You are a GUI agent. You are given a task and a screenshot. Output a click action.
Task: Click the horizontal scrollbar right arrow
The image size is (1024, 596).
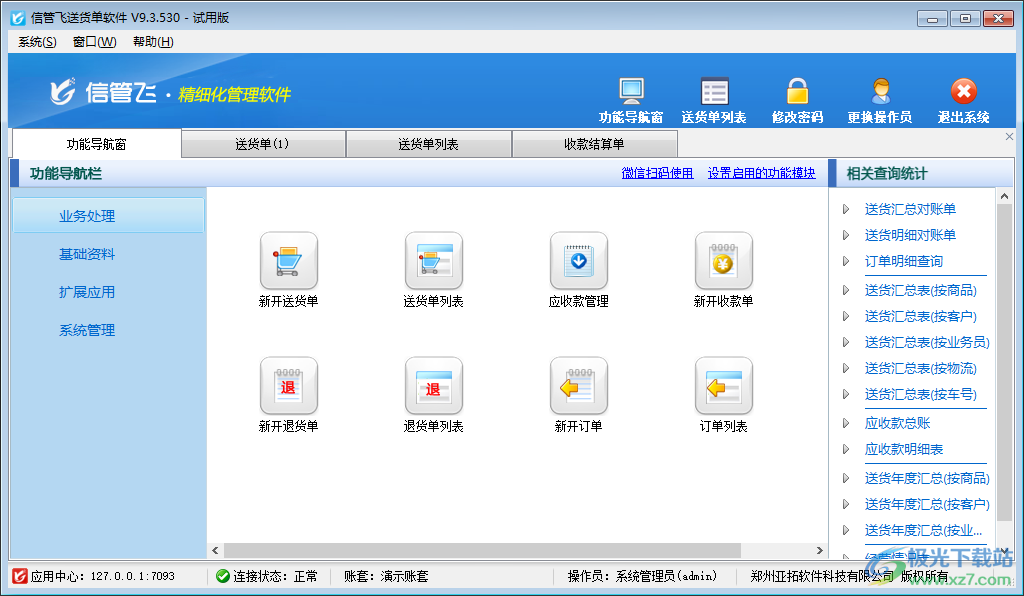point(820,550)
